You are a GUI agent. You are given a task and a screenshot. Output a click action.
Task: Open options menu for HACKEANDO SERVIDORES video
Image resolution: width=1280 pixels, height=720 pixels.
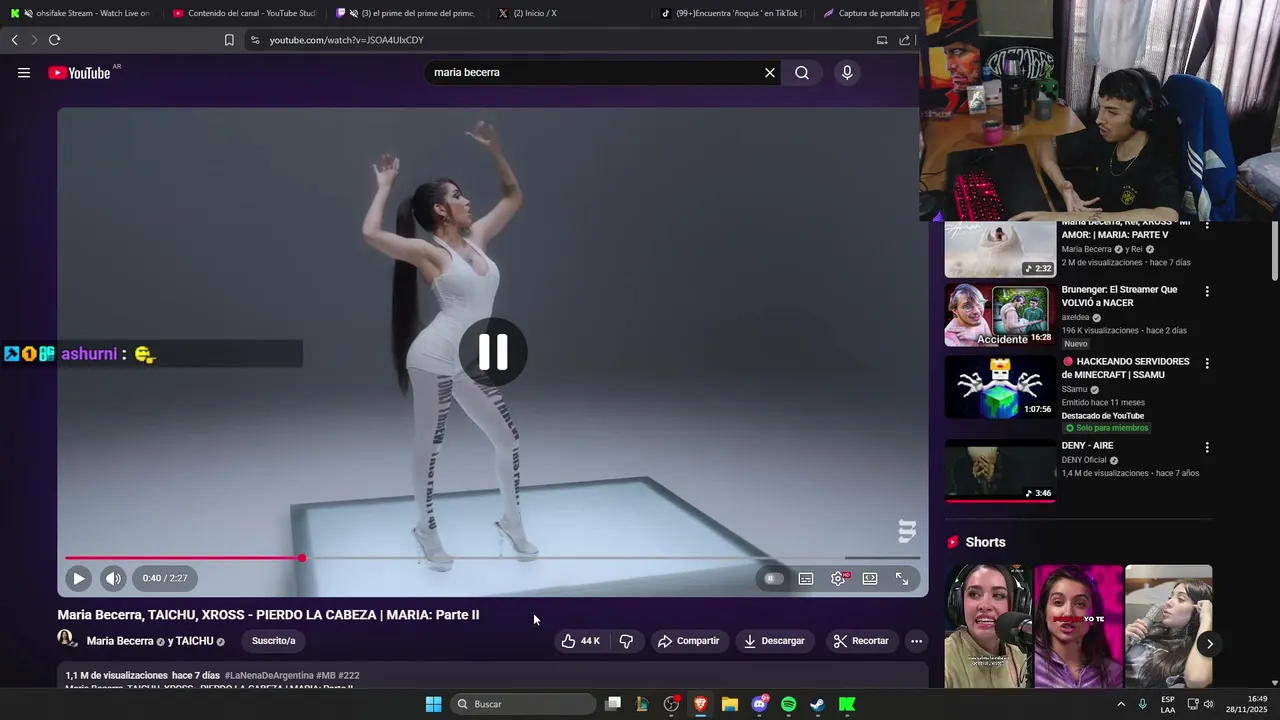[x=1207, y=363]
